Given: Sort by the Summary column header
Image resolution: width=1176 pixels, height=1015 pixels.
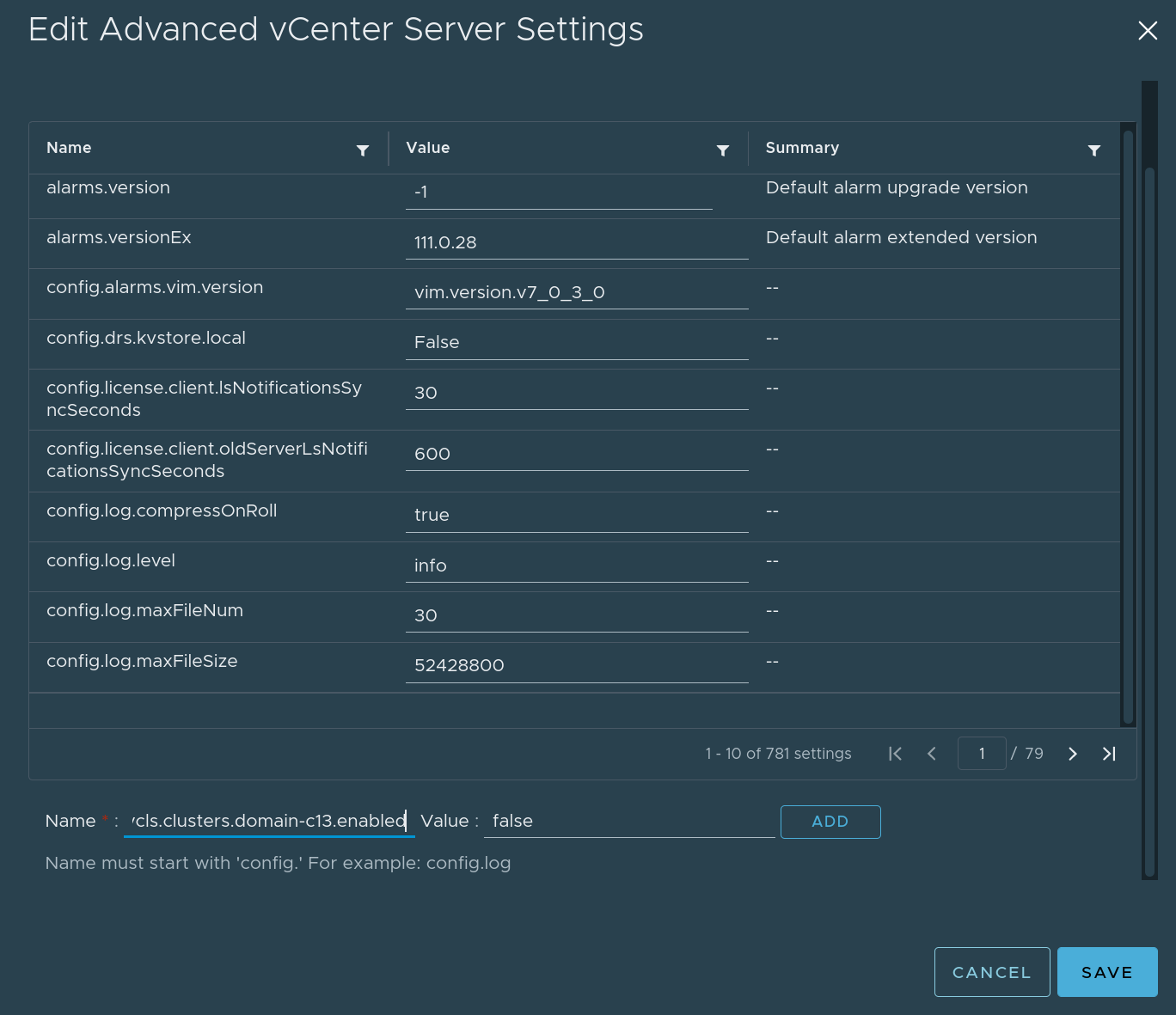Looking at the screenshot, I should pyautogui.click(x=802, y=148).
